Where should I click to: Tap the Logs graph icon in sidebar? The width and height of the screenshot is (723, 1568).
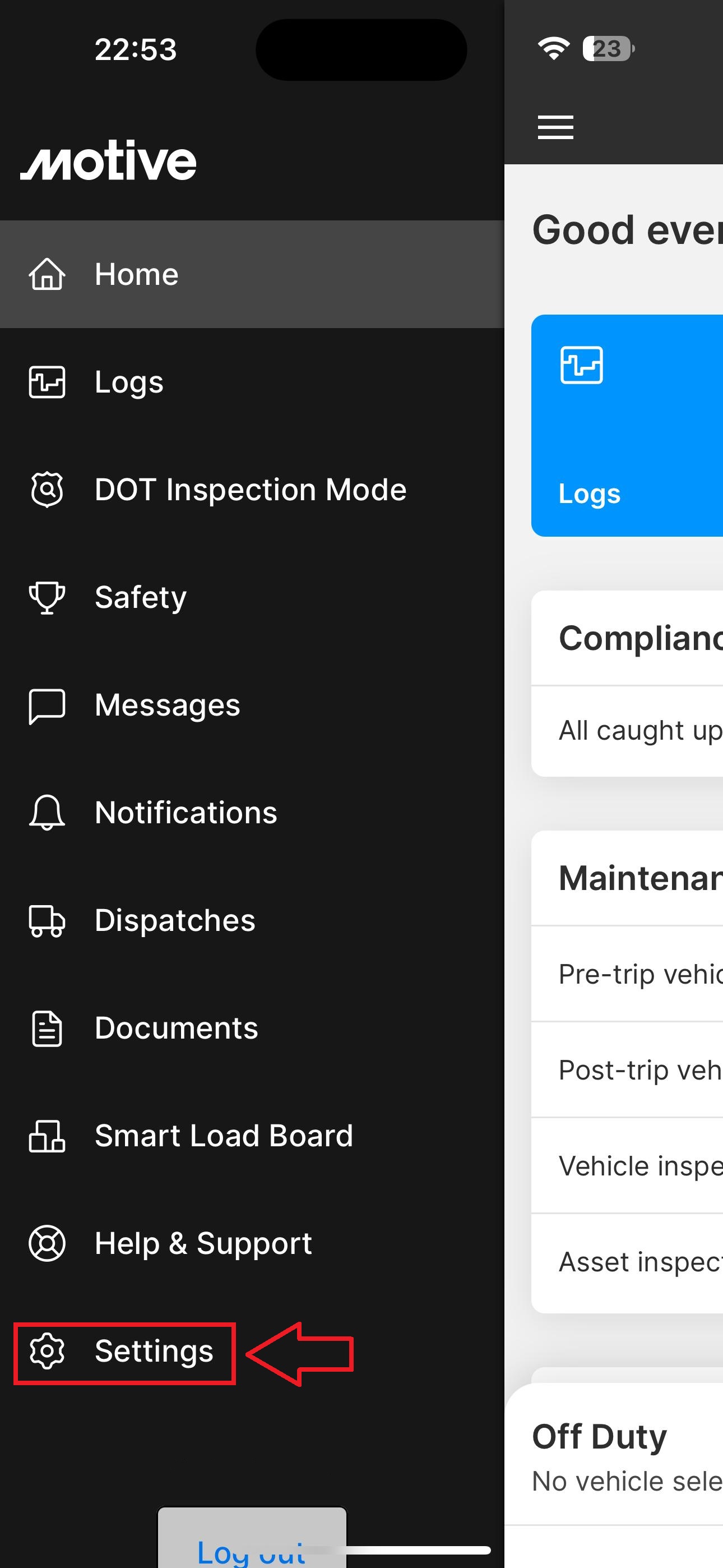(x=47, y=382)
